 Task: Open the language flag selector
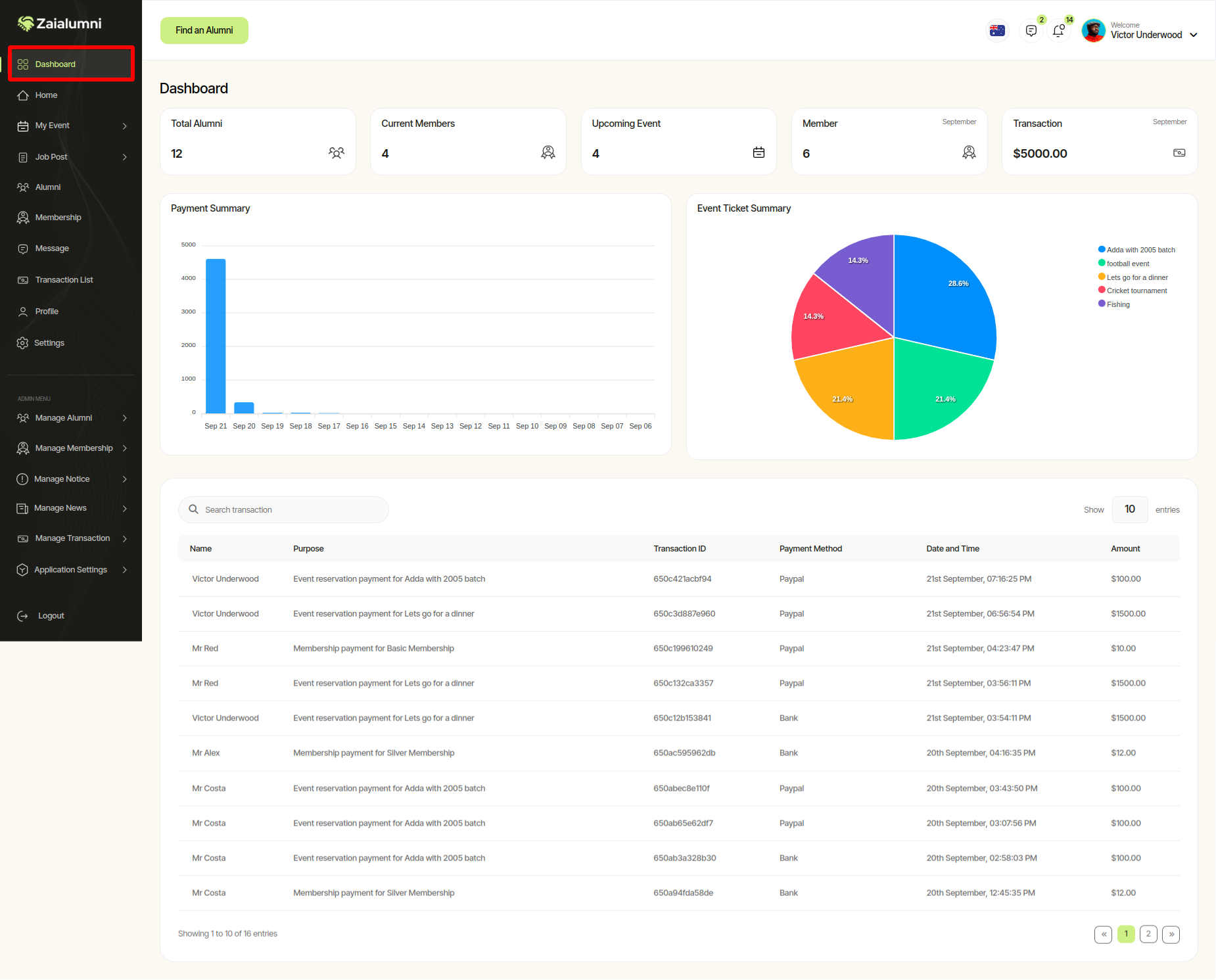point(997,30)
